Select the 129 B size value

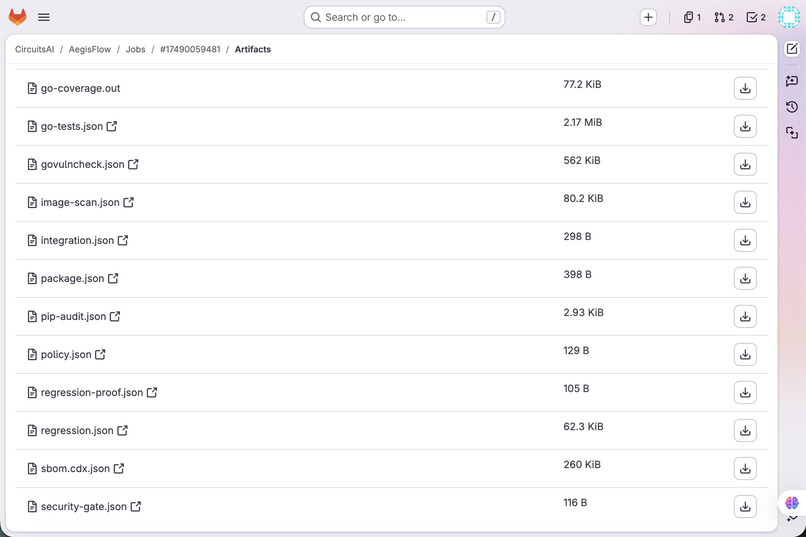[576, 350]
